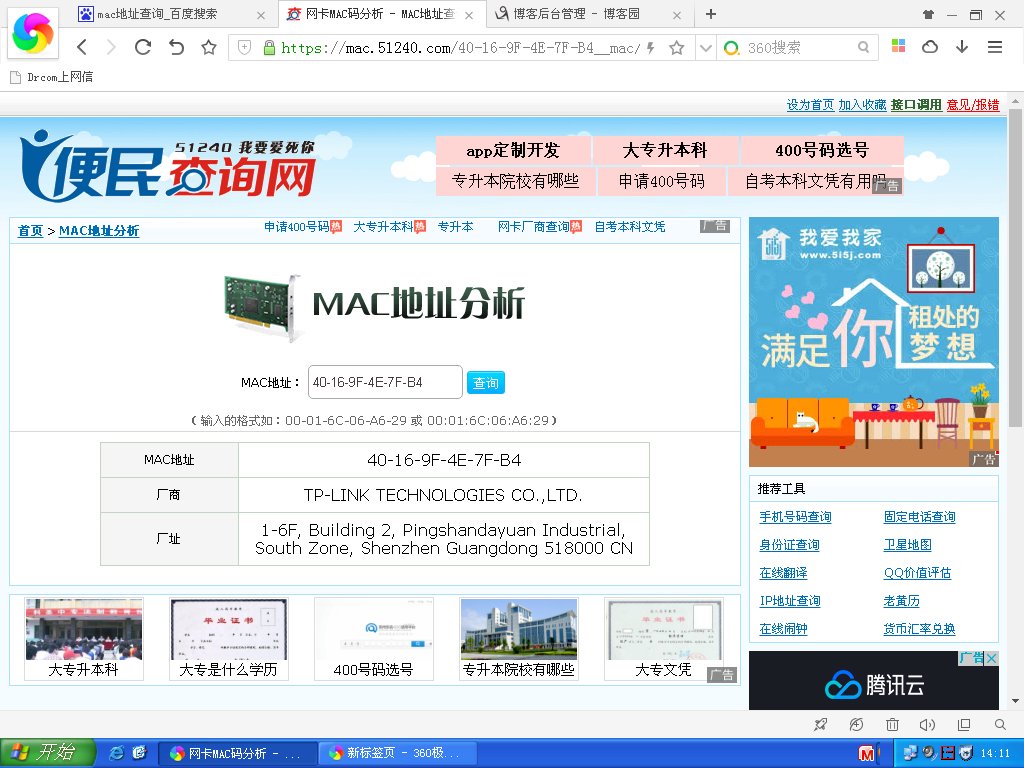Reload the current page

coord(143,47)
